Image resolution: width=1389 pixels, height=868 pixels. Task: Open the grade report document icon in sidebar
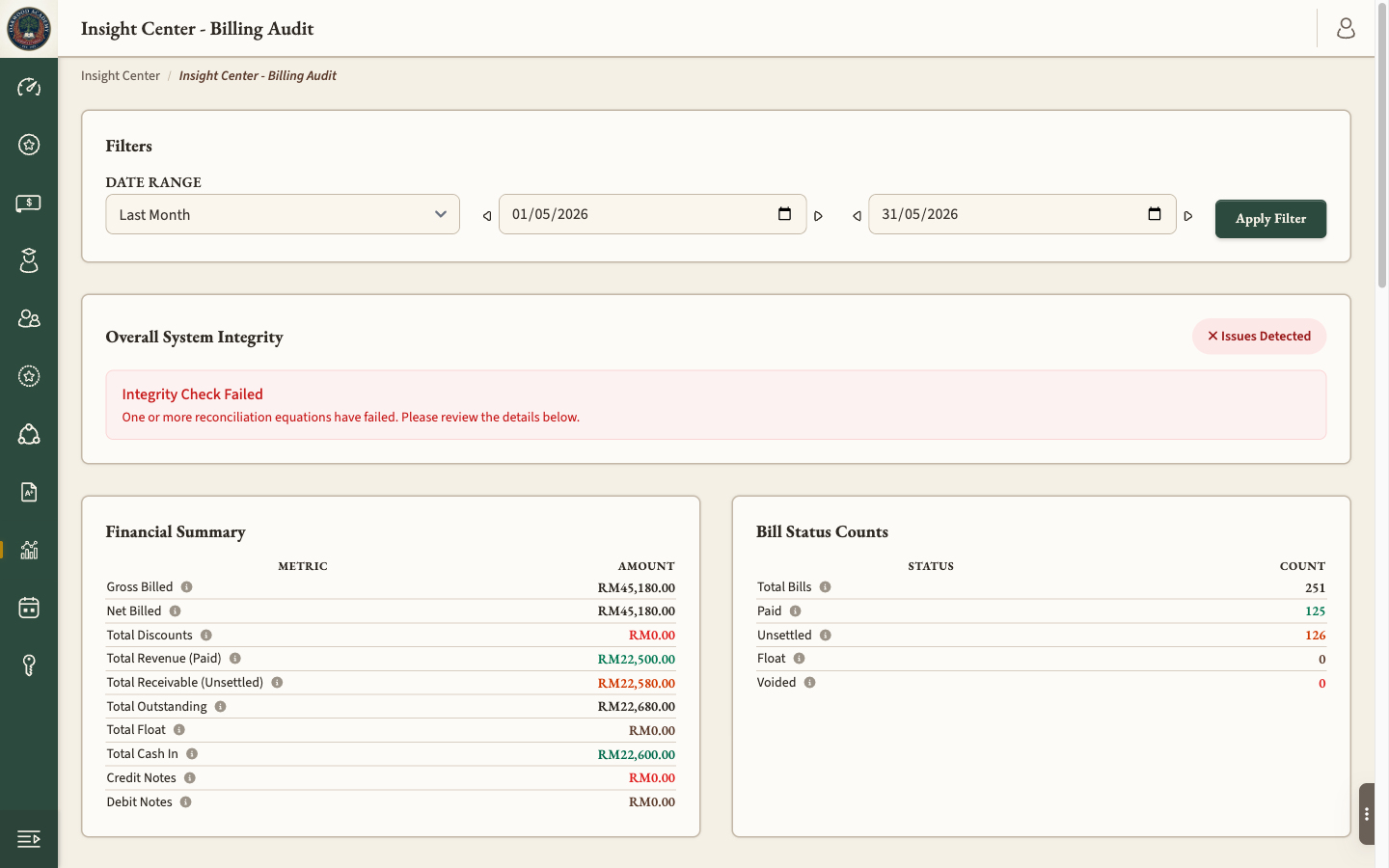[29, 492]
